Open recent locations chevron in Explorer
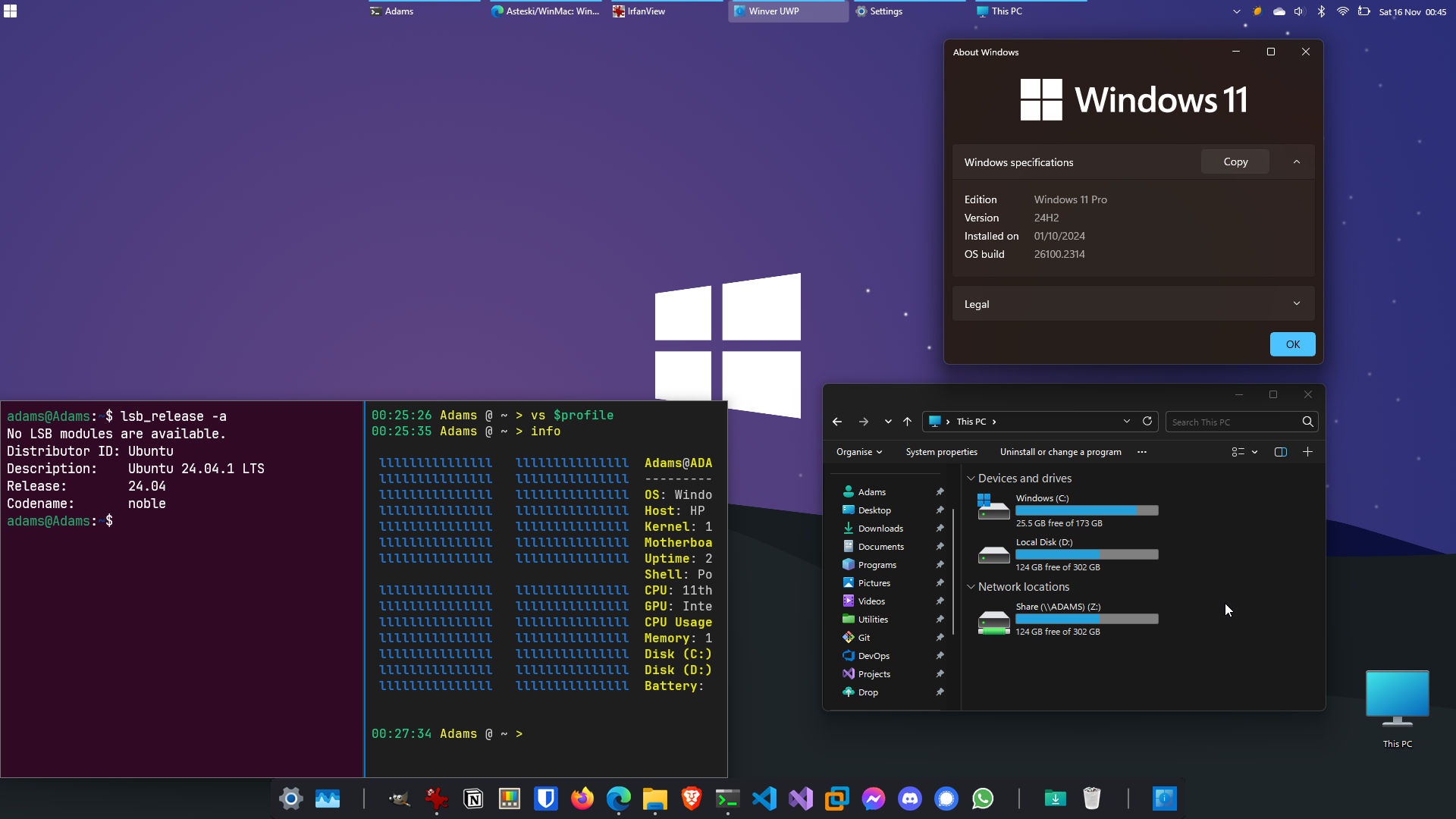Image resolution: width=1456 pixels, height=819 pixels. (x=888, y=422)
